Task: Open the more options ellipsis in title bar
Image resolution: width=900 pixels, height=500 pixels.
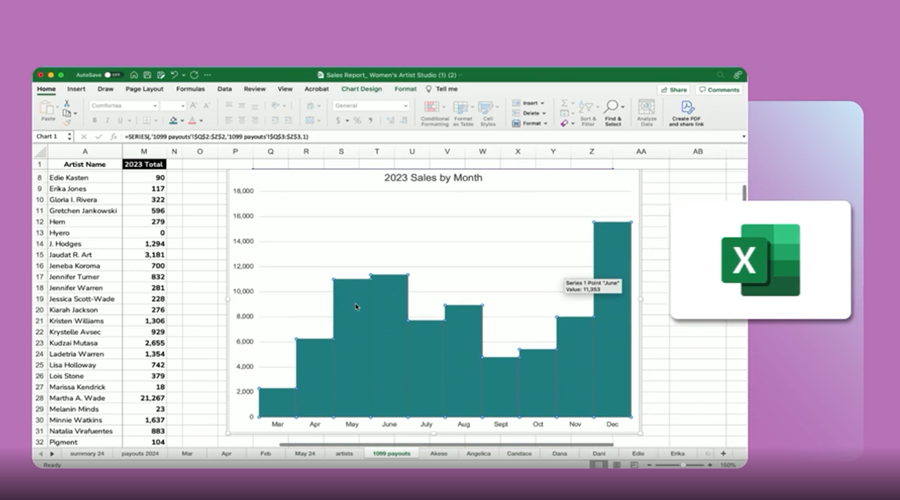Action: pyautogui.click(x=207, y=75)
